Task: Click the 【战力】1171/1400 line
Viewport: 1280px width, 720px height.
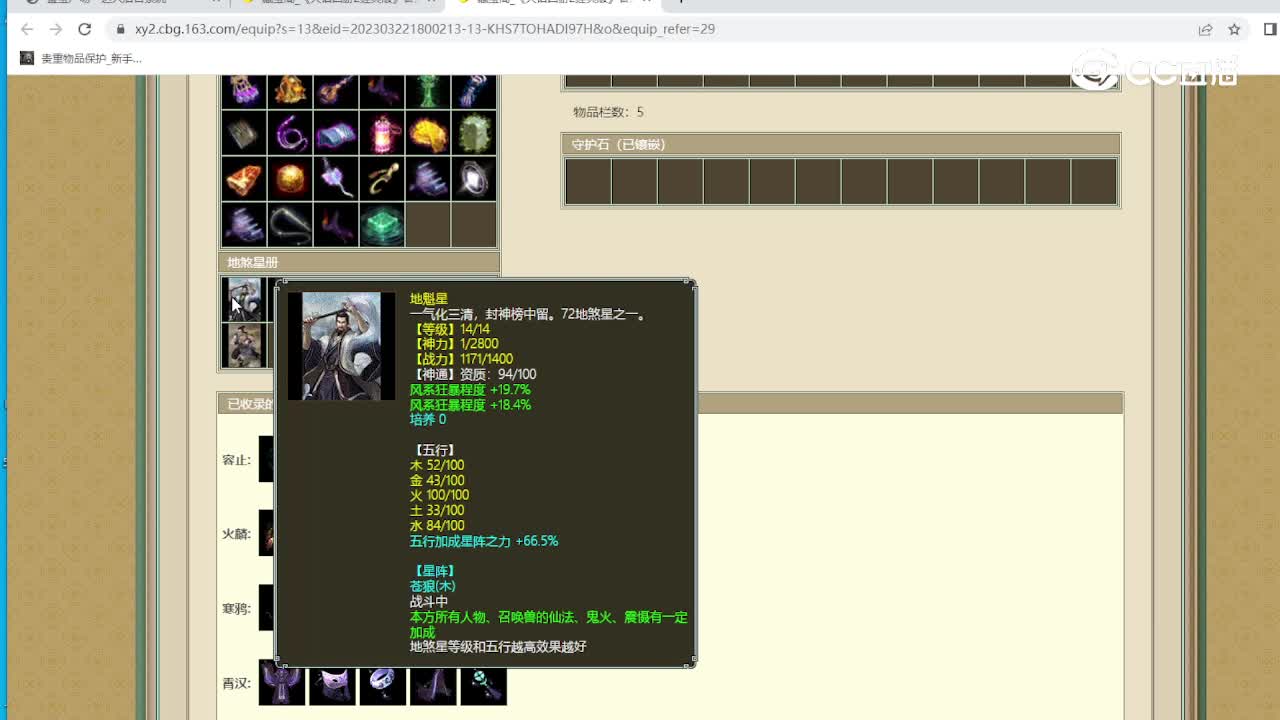Action: (462, 359)
